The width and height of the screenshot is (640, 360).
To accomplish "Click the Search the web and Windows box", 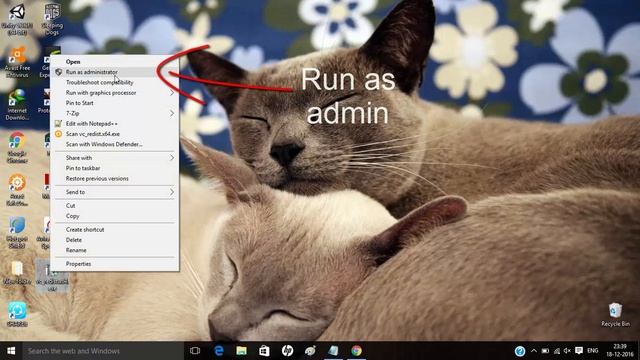I will point(103,351).
